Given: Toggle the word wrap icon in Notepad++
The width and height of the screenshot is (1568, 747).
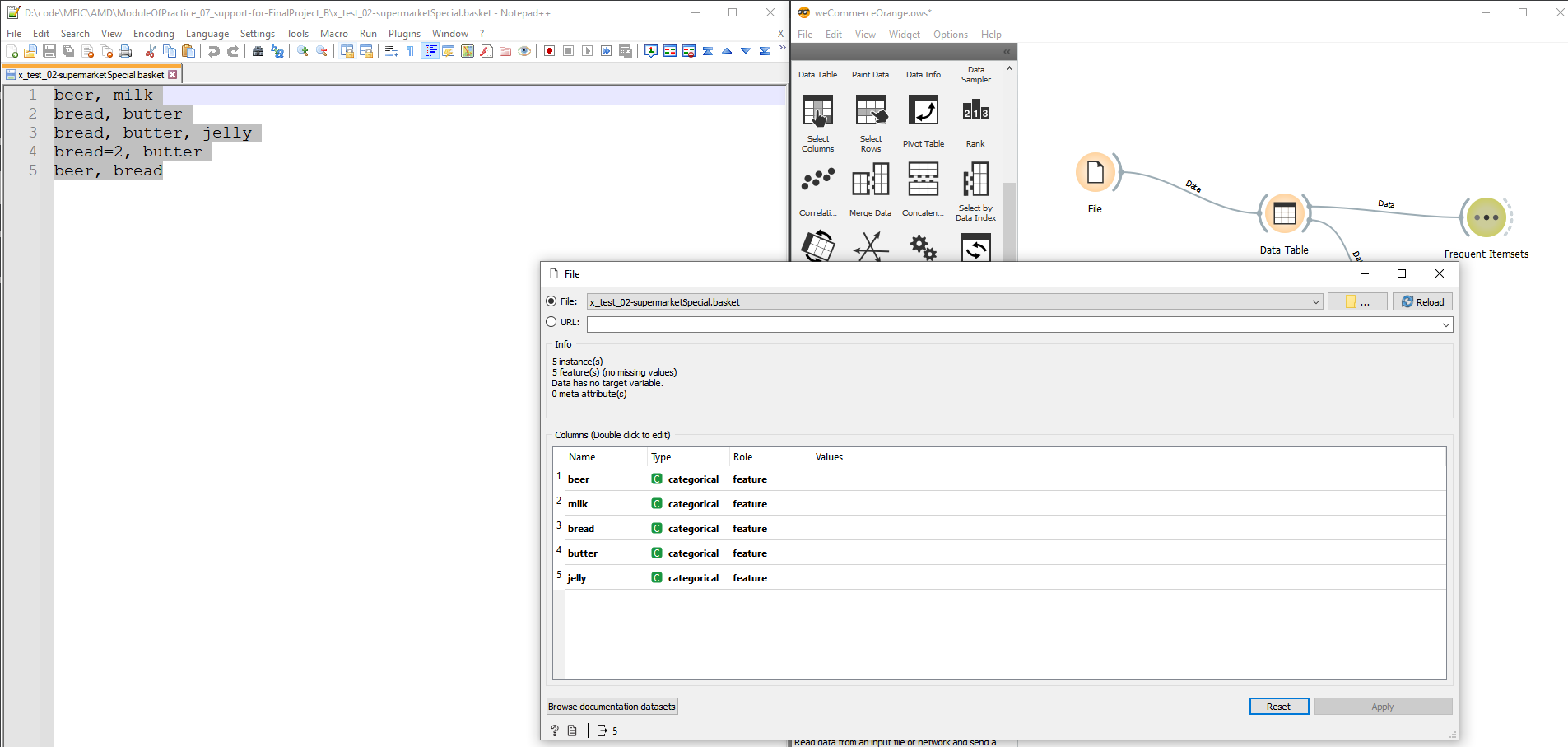Looking at the screenshot, I should tap(392, 51).
